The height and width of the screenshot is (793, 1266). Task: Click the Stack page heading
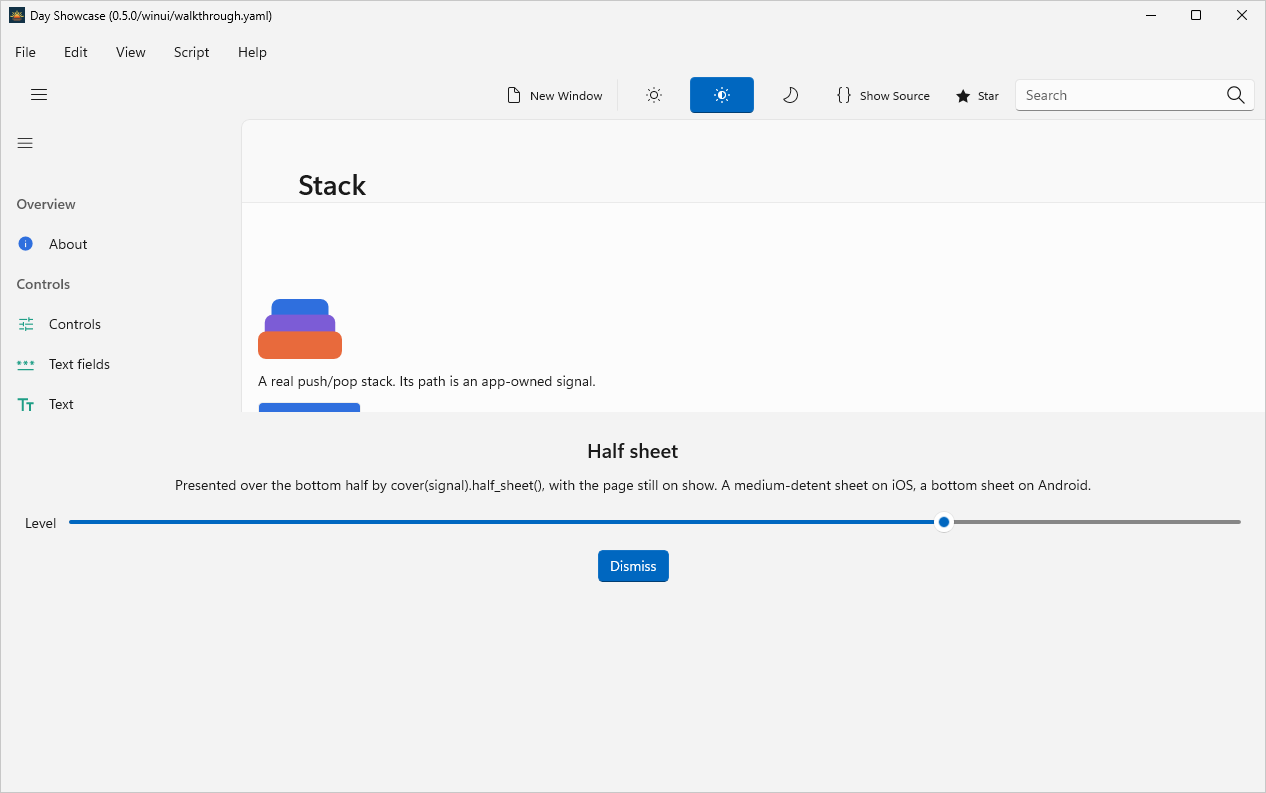pyautogui.click(x=332, y=185)
